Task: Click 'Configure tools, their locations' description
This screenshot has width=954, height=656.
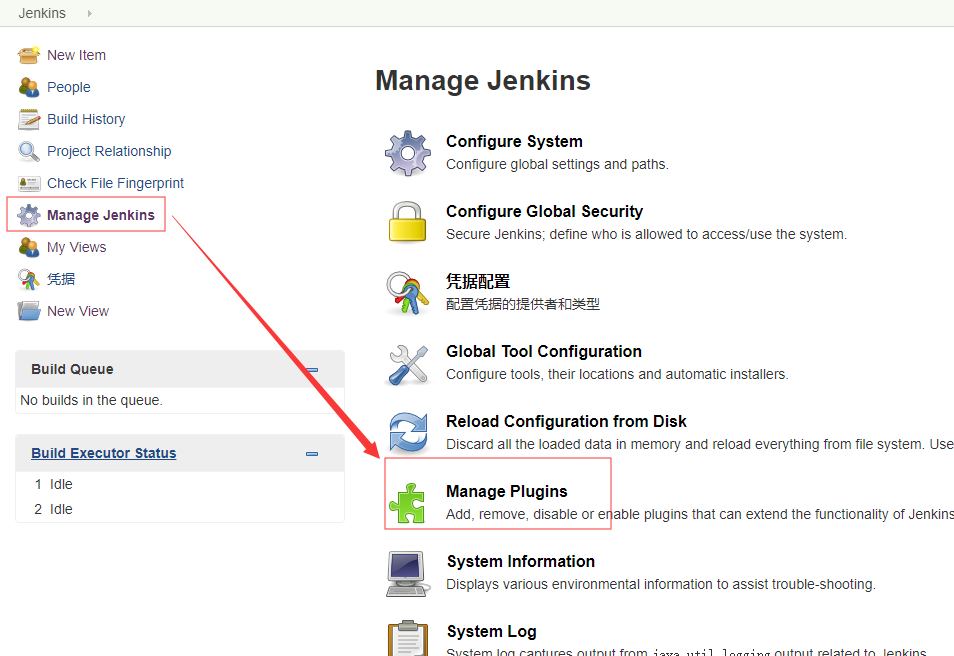Action: click(x=617, y=374)
